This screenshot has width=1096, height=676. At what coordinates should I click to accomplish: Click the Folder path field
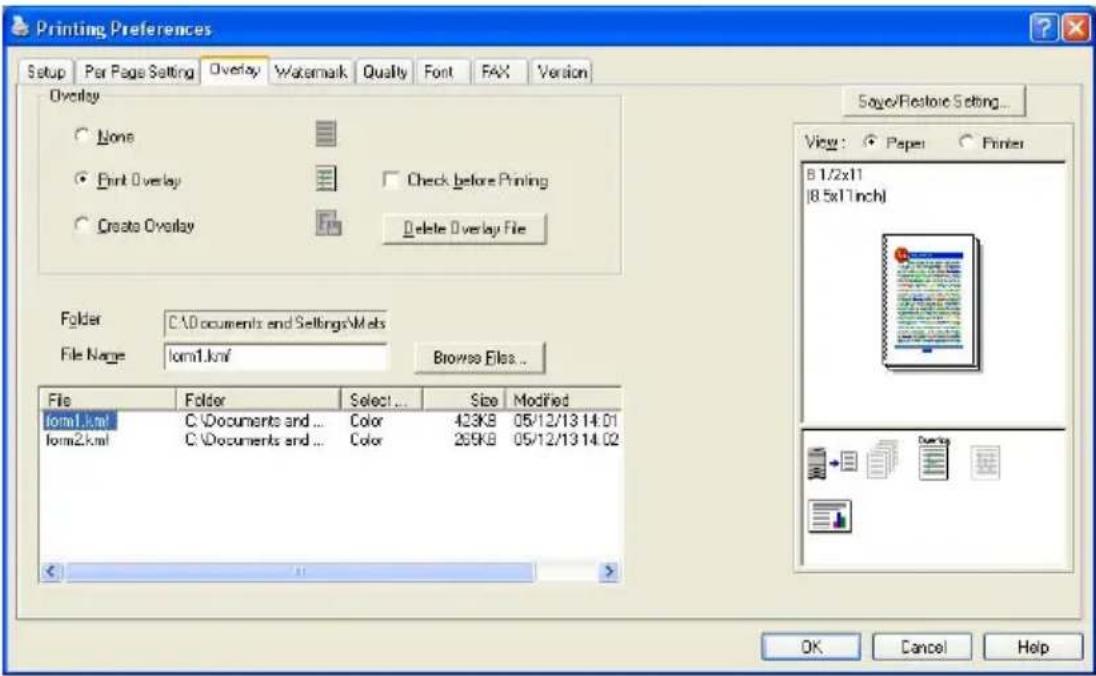[x=275, y=323]
